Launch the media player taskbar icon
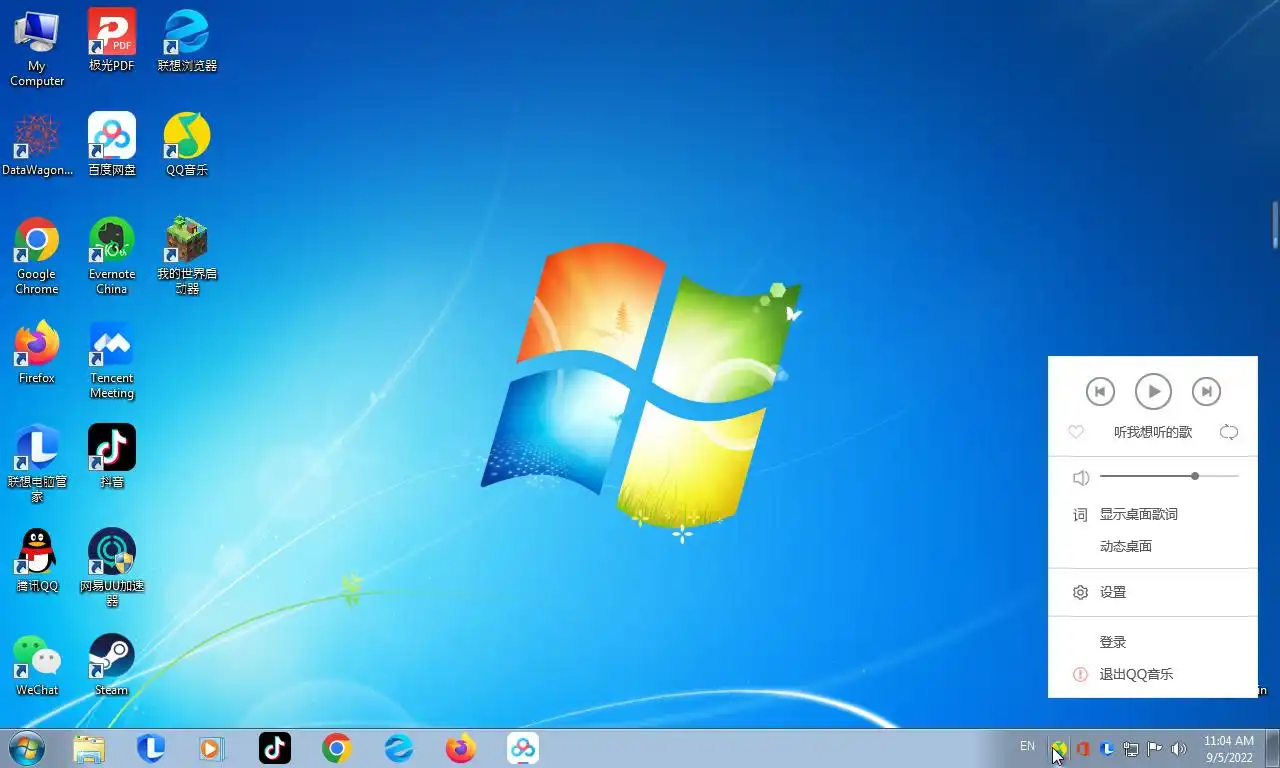1280x768 pixels. point(212,748)
